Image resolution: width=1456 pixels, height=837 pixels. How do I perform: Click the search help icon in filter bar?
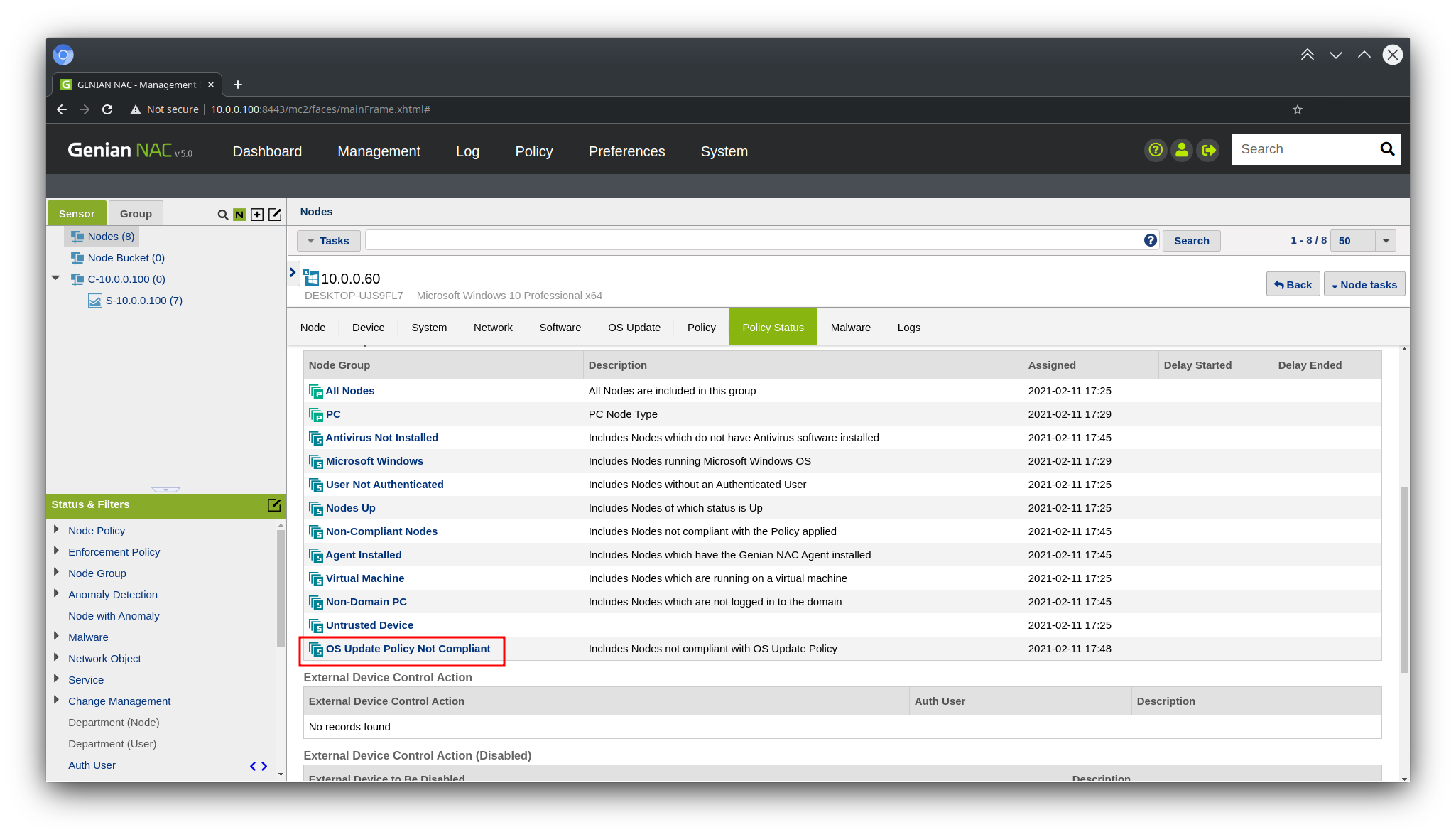click(1151, 241)
